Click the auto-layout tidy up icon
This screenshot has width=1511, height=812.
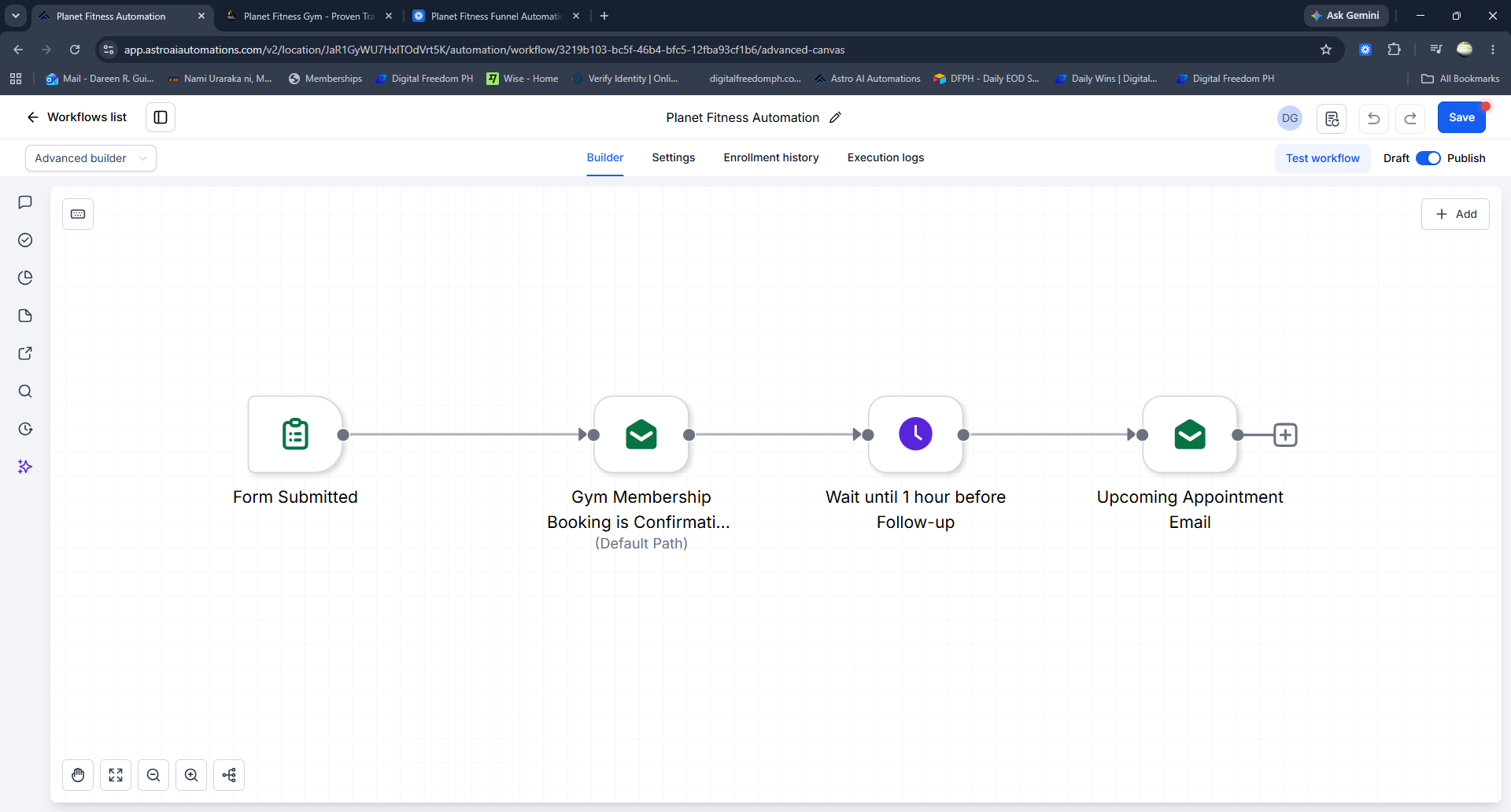coord(229,775)
